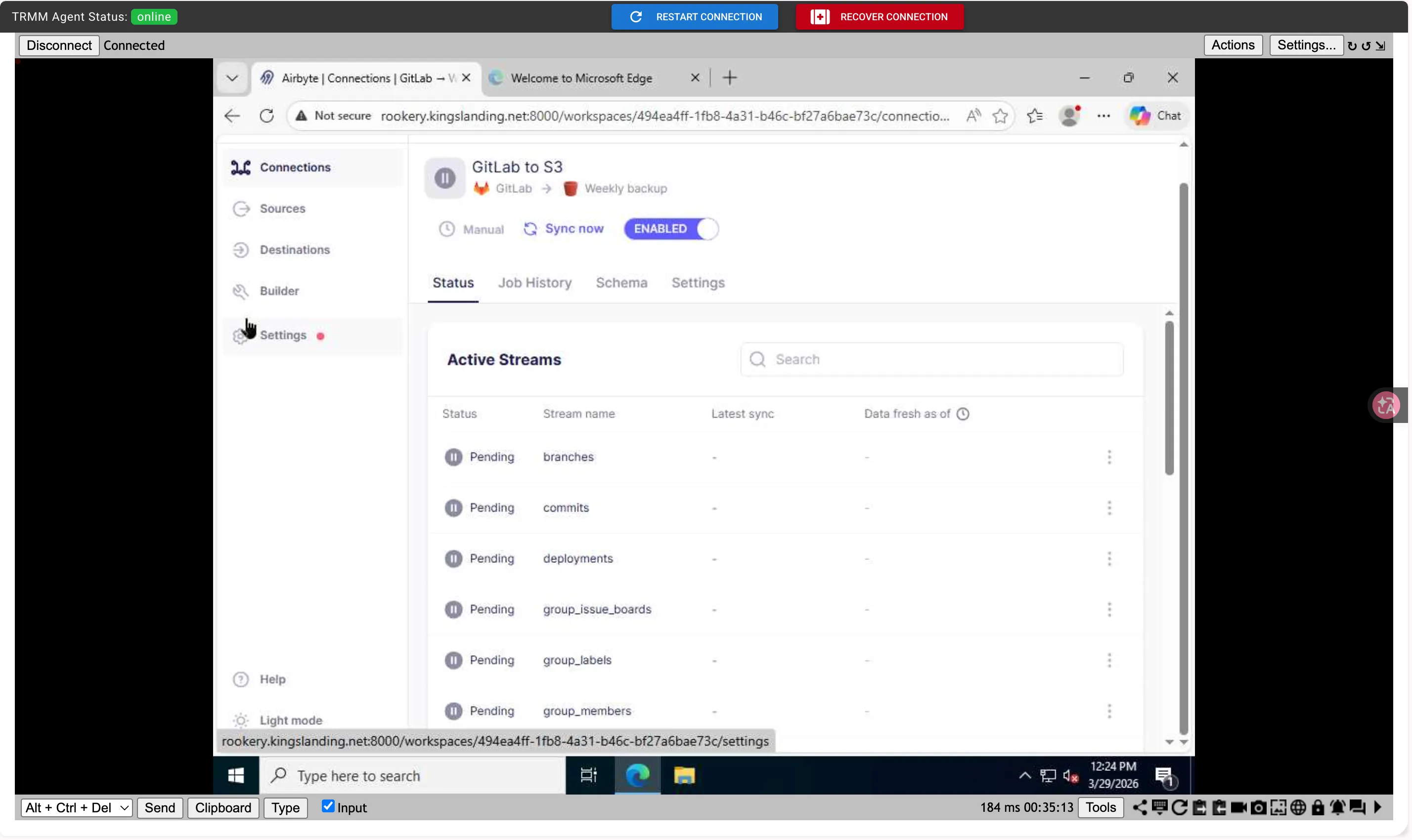Click the info clock icon beside Data fresh as of

(x=963, y=414)
